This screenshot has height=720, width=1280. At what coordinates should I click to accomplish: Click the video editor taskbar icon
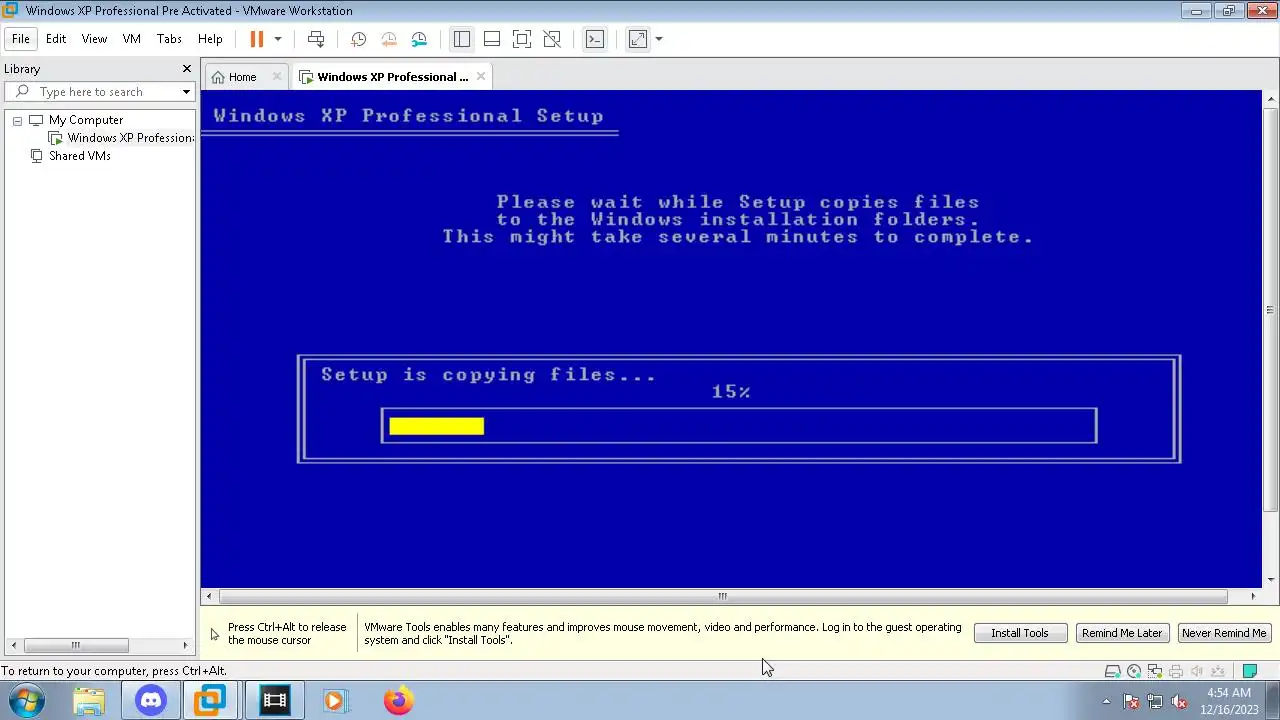coord(274,701)
